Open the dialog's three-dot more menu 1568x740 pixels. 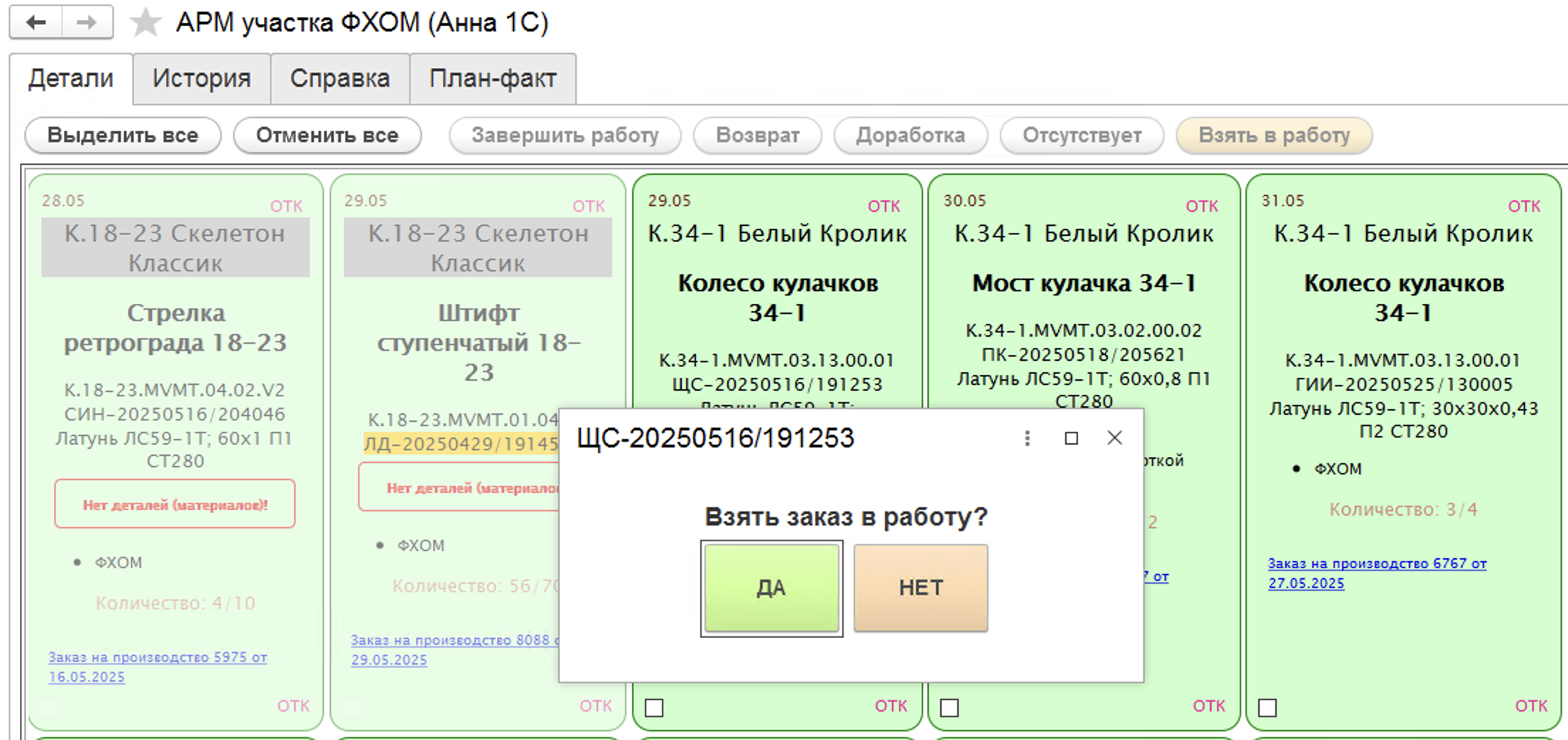coord(1027,438)
